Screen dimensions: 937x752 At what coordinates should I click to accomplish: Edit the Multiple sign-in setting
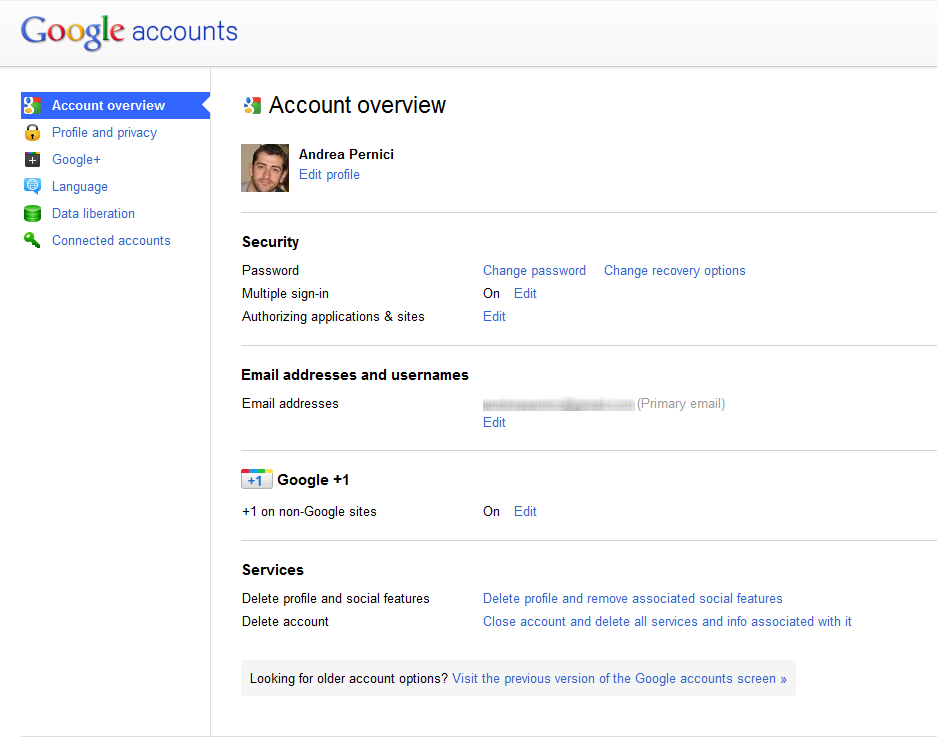click(525, 293)
